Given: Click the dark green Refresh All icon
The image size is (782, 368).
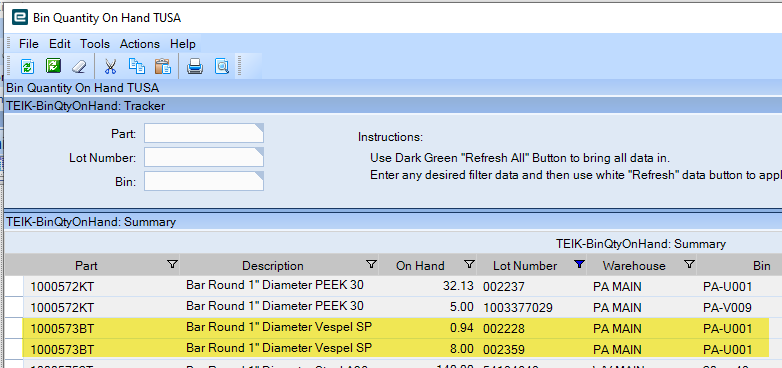Looking at the screenshot, I should pyautogui.click(x=53, y=66).
